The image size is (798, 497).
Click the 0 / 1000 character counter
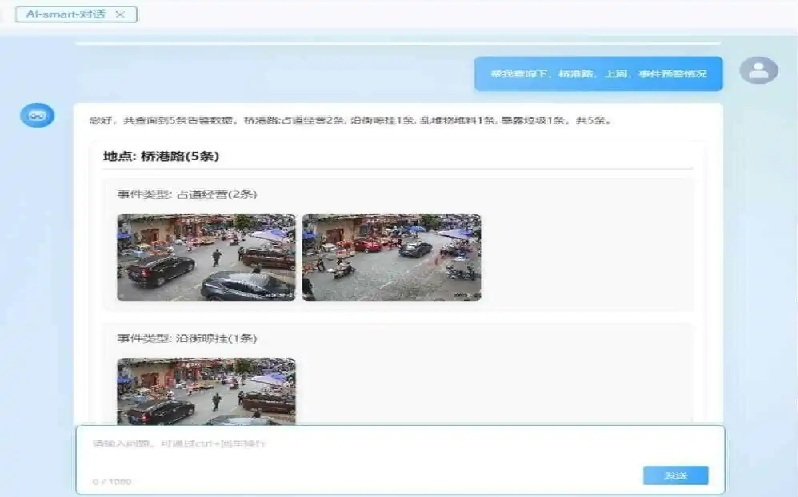[x=112, y=481]
